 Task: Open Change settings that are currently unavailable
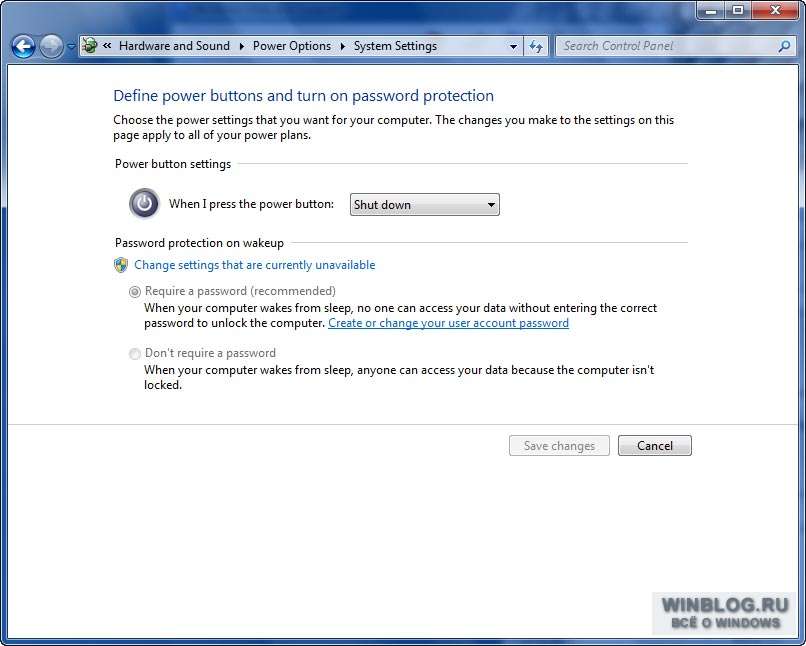[254, 265]
